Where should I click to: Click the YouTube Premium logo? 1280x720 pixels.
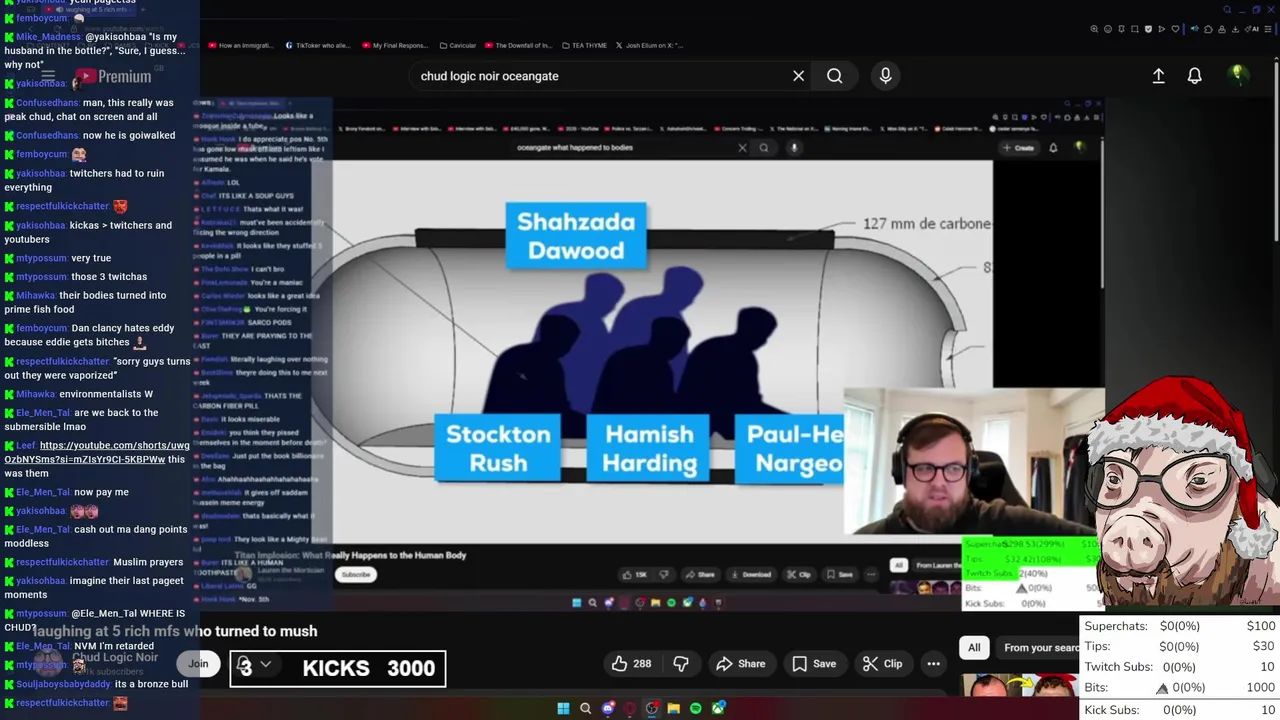pyautogui.click(x=113, y=76)
